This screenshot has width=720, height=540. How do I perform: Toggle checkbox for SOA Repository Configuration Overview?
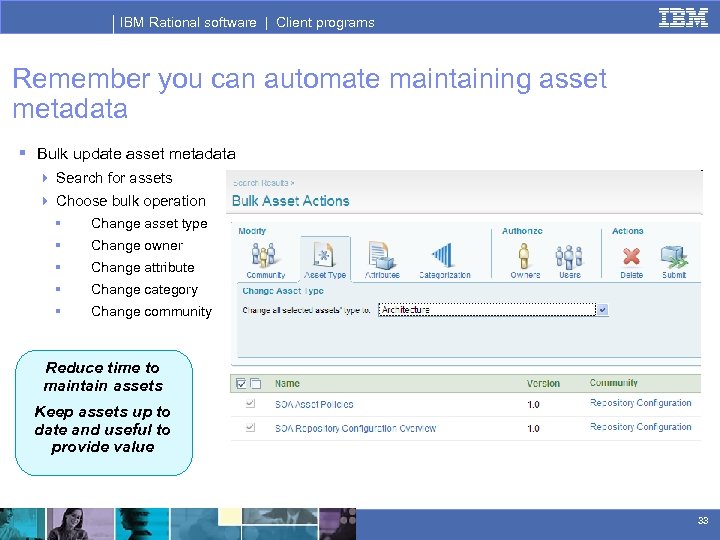click(x=250, y=428)
